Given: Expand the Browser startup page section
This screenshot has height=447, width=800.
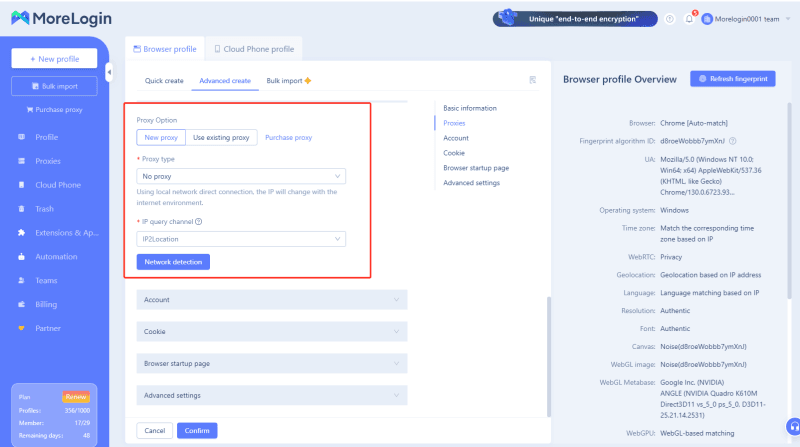Looking at the screenshot, I should 271,363.
